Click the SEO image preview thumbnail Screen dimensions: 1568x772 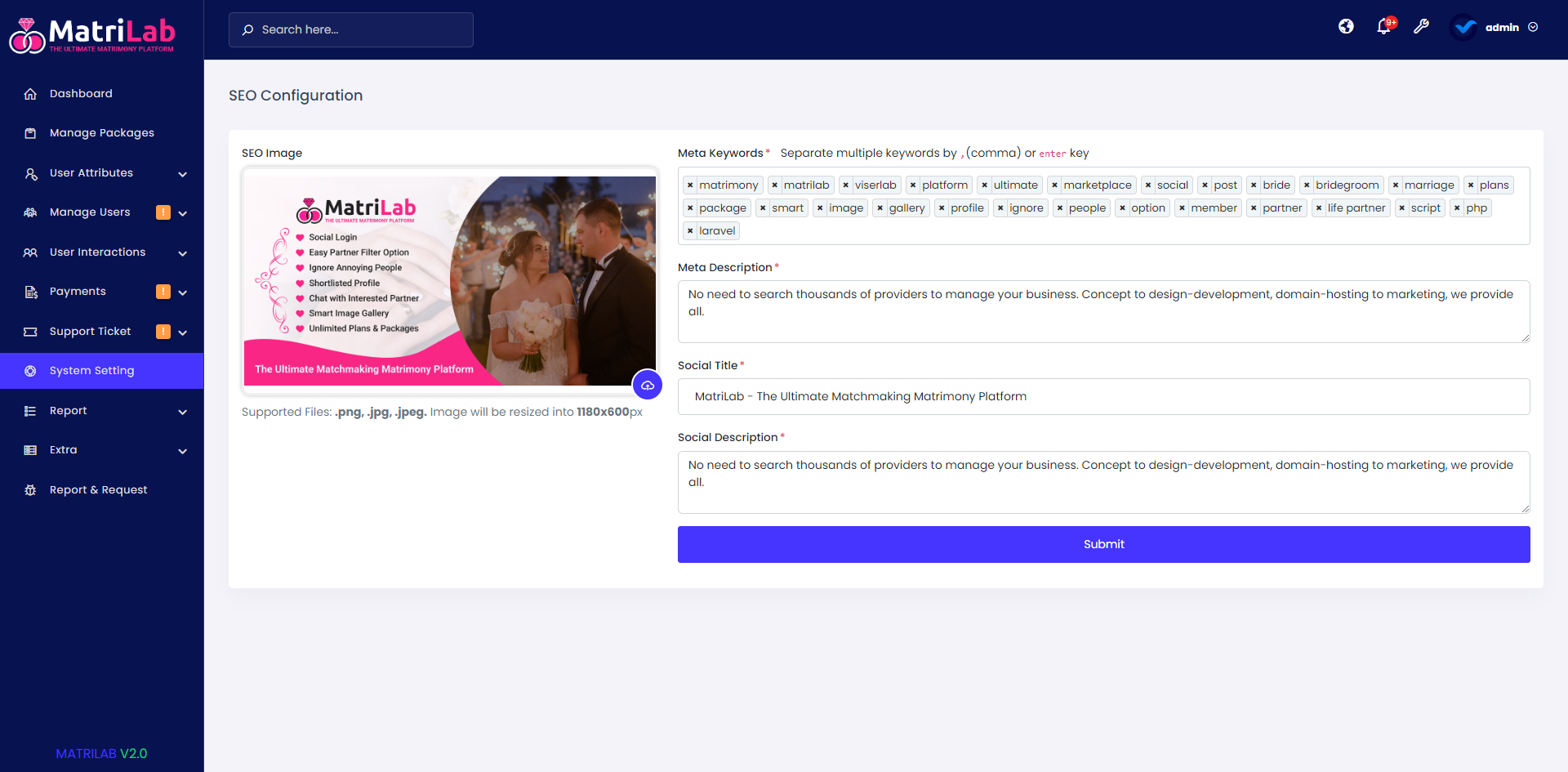(x=449, y=280)
